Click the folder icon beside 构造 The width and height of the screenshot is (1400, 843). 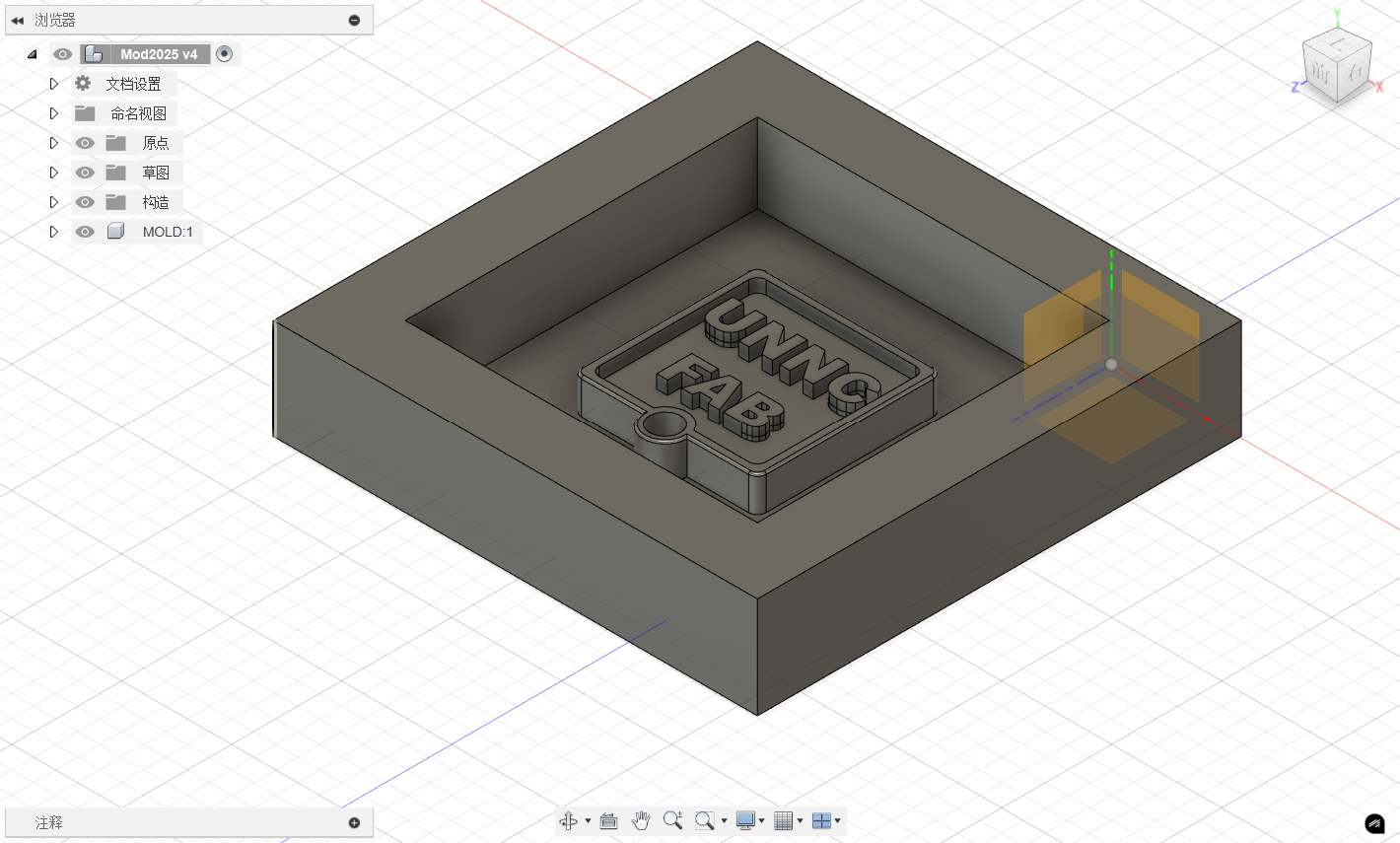[116, 202]
